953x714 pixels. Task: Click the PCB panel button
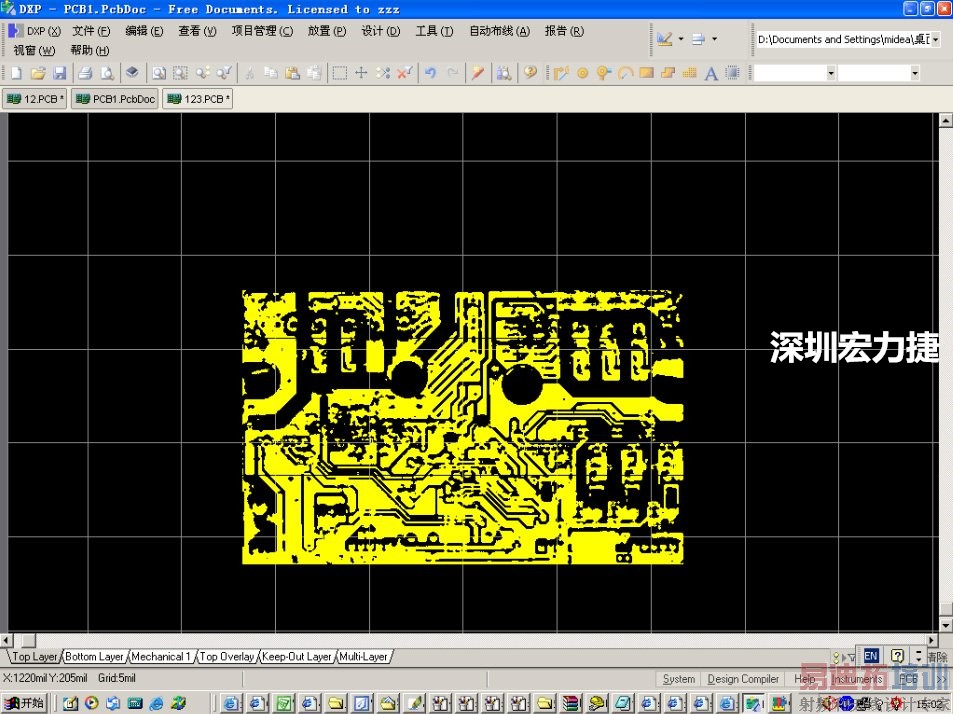point(908,678)
